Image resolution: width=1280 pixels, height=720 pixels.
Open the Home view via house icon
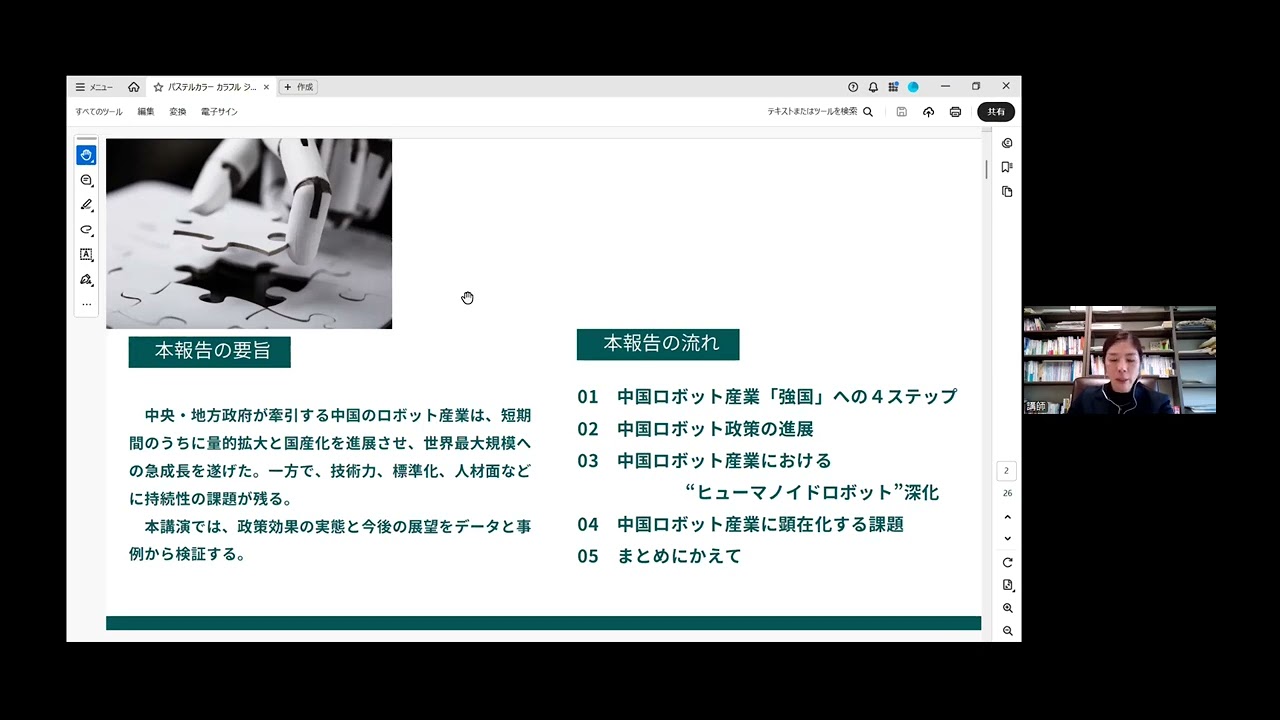tap(134, 87)
